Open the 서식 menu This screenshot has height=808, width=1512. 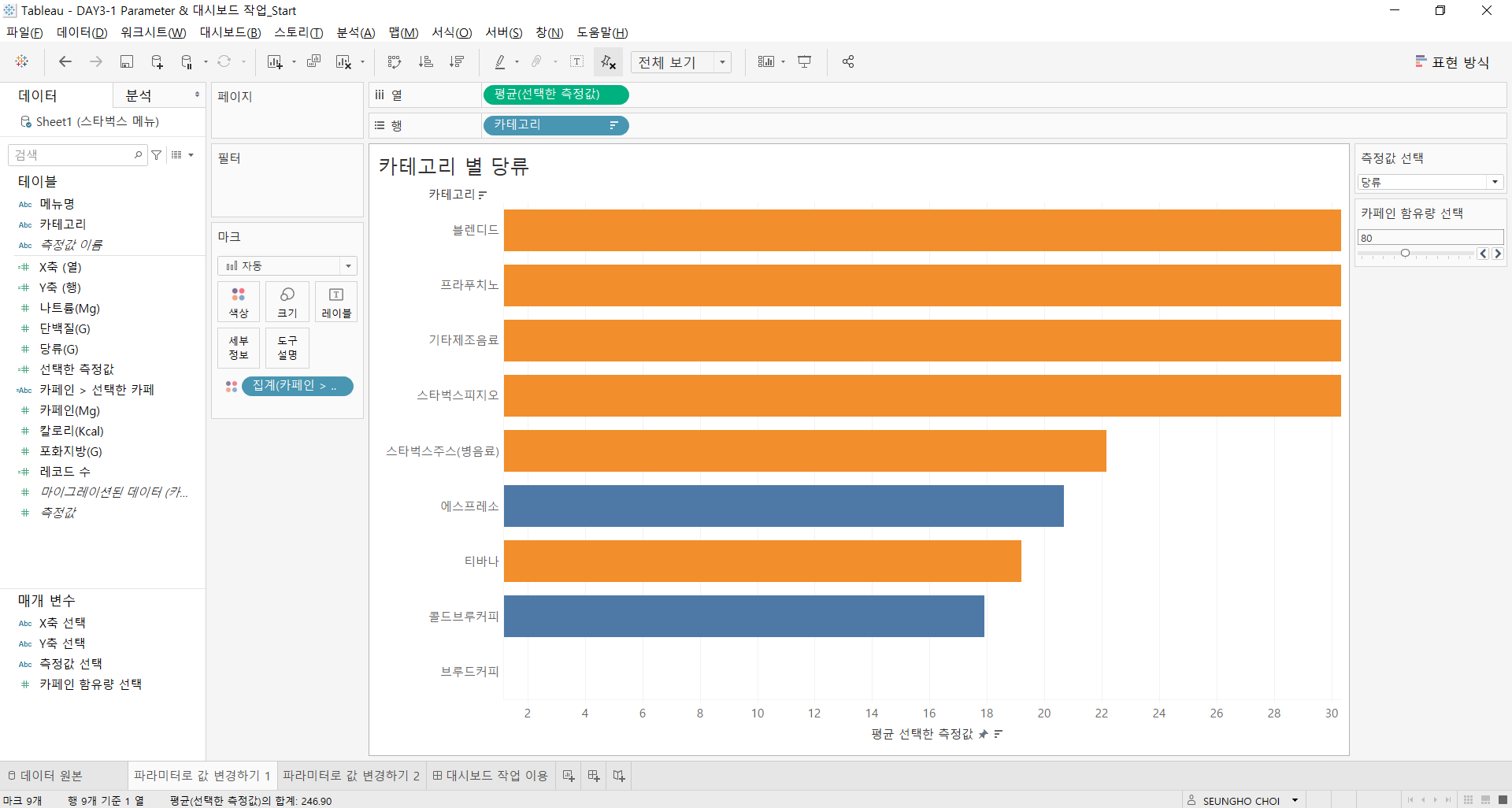coord(452,32)
